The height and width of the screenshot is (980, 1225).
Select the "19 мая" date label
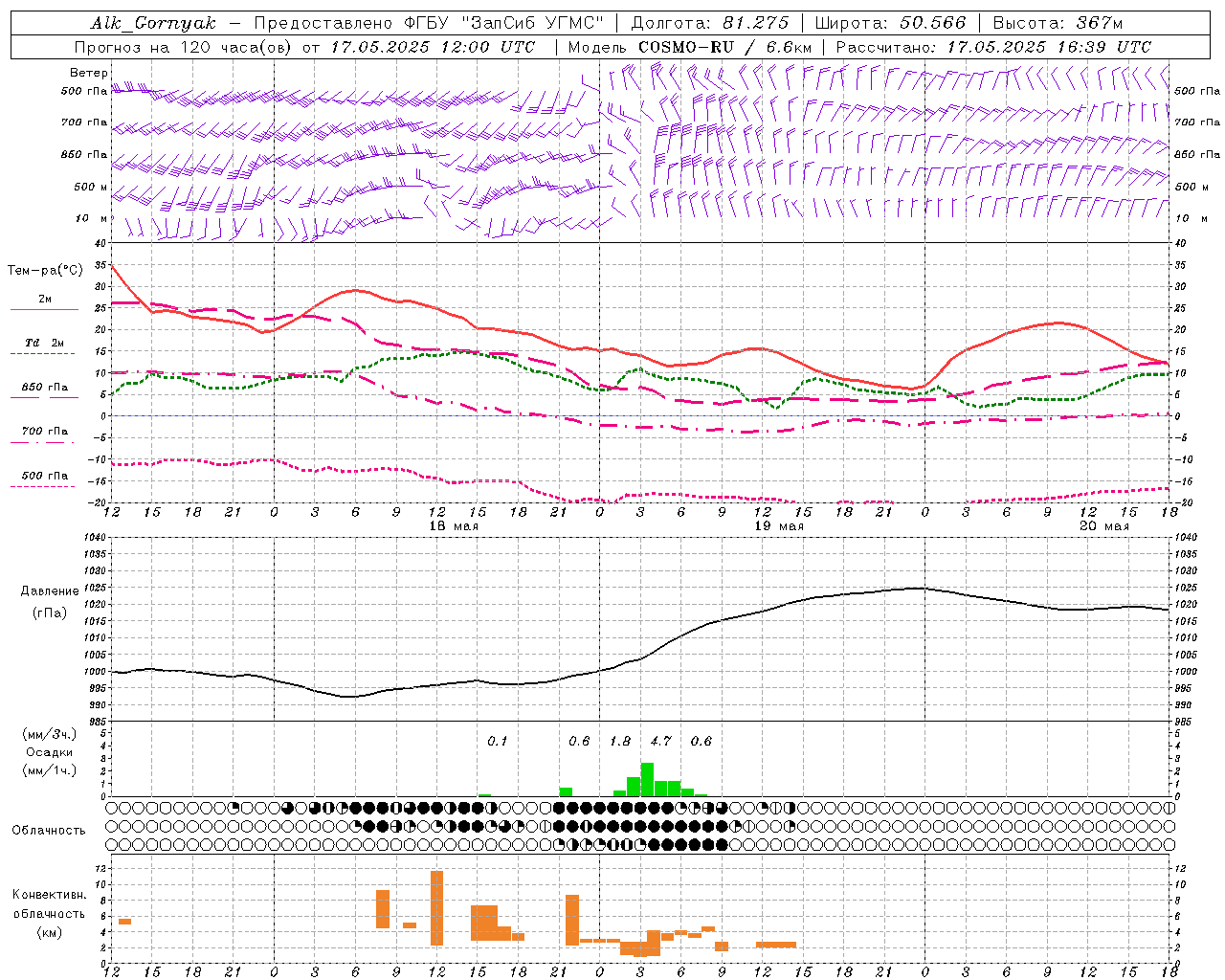click(779, 526)
